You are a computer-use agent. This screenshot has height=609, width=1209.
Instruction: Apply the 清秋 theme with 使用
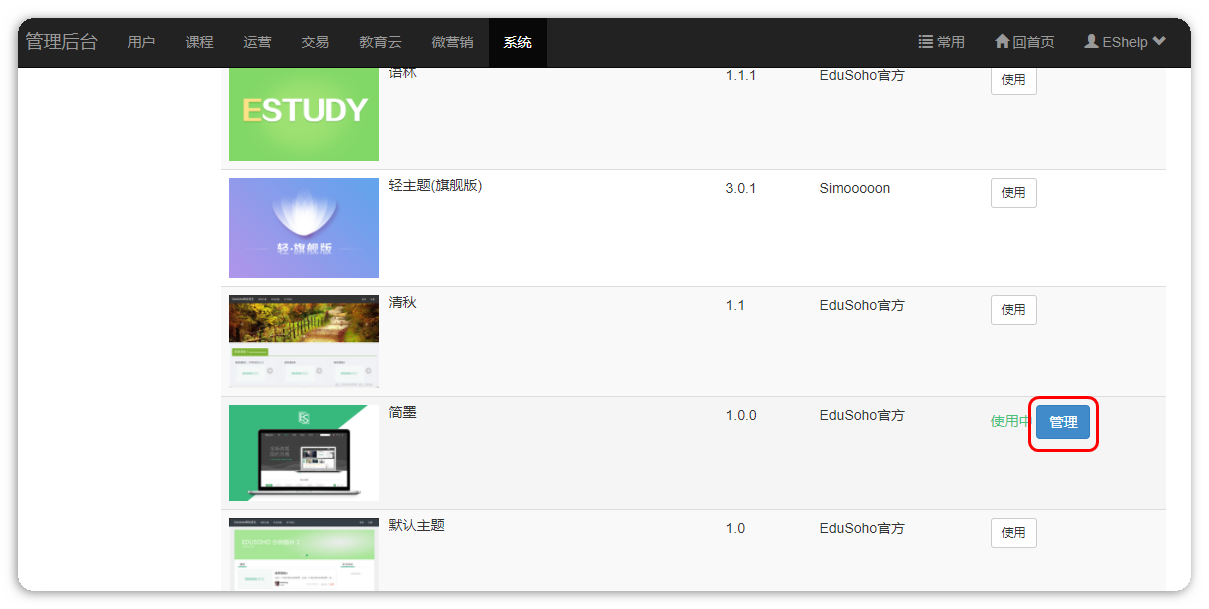pyautogui.click(x=1013, y=310)
